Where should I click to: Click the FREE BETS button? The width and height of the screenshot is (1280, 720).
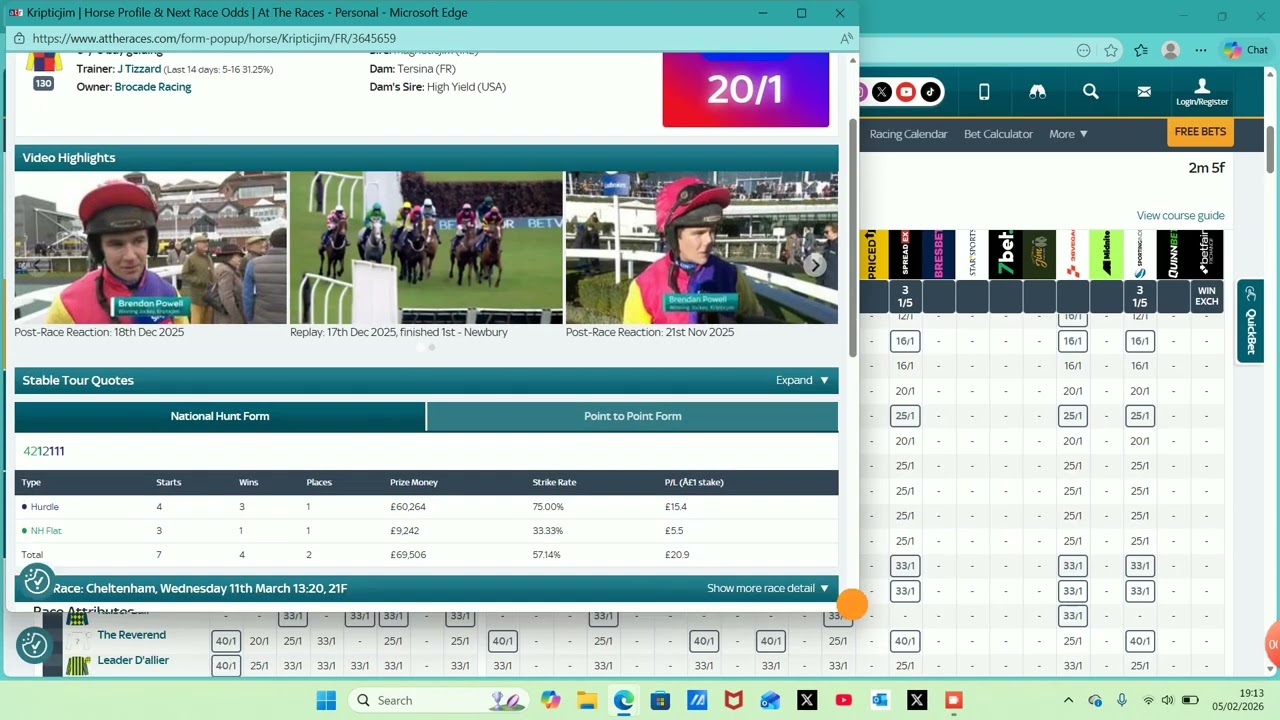[x=1200, y=132]
